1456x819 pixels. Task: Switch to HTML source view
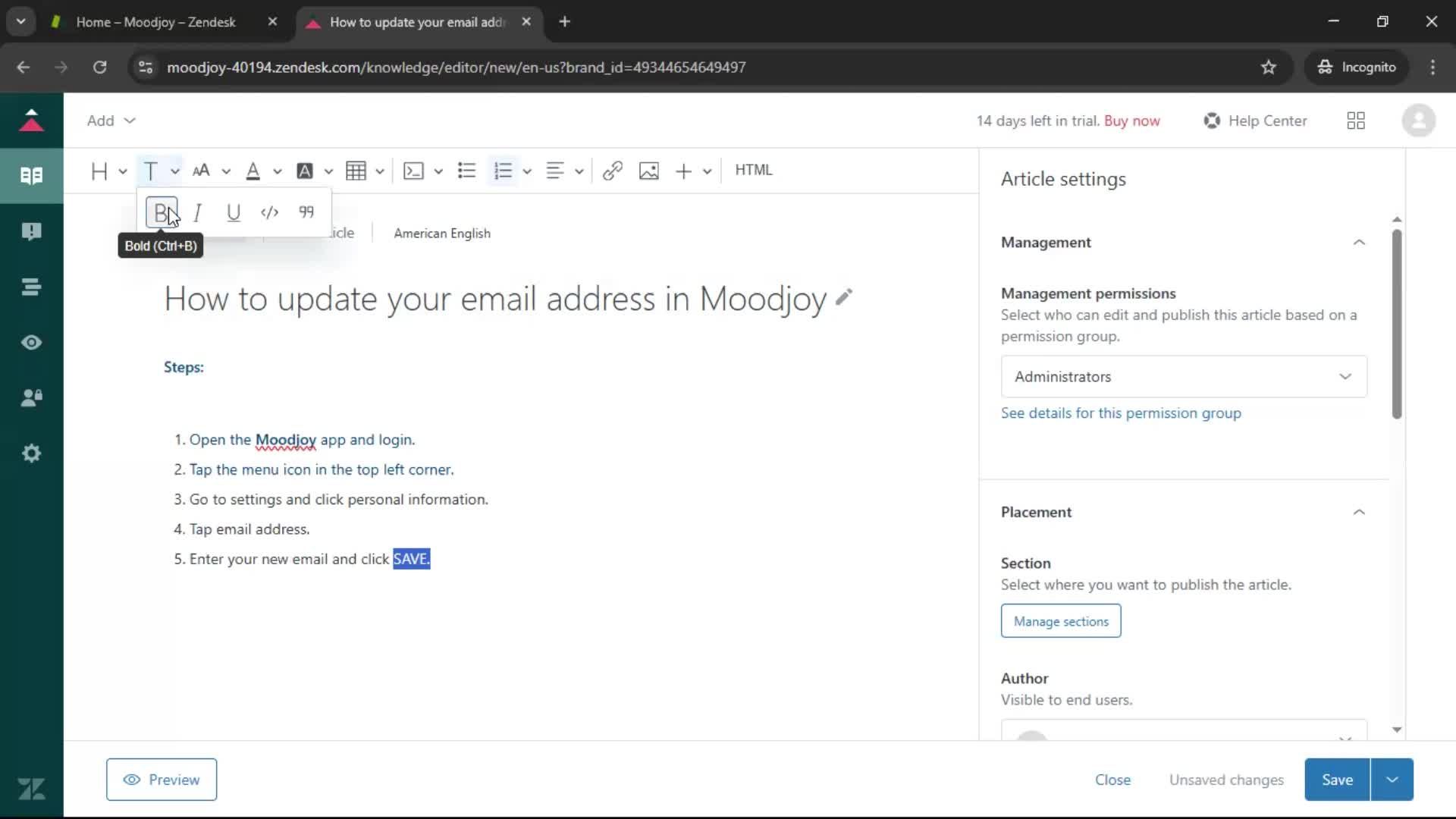pyautogui.click(x=754, y=171)
